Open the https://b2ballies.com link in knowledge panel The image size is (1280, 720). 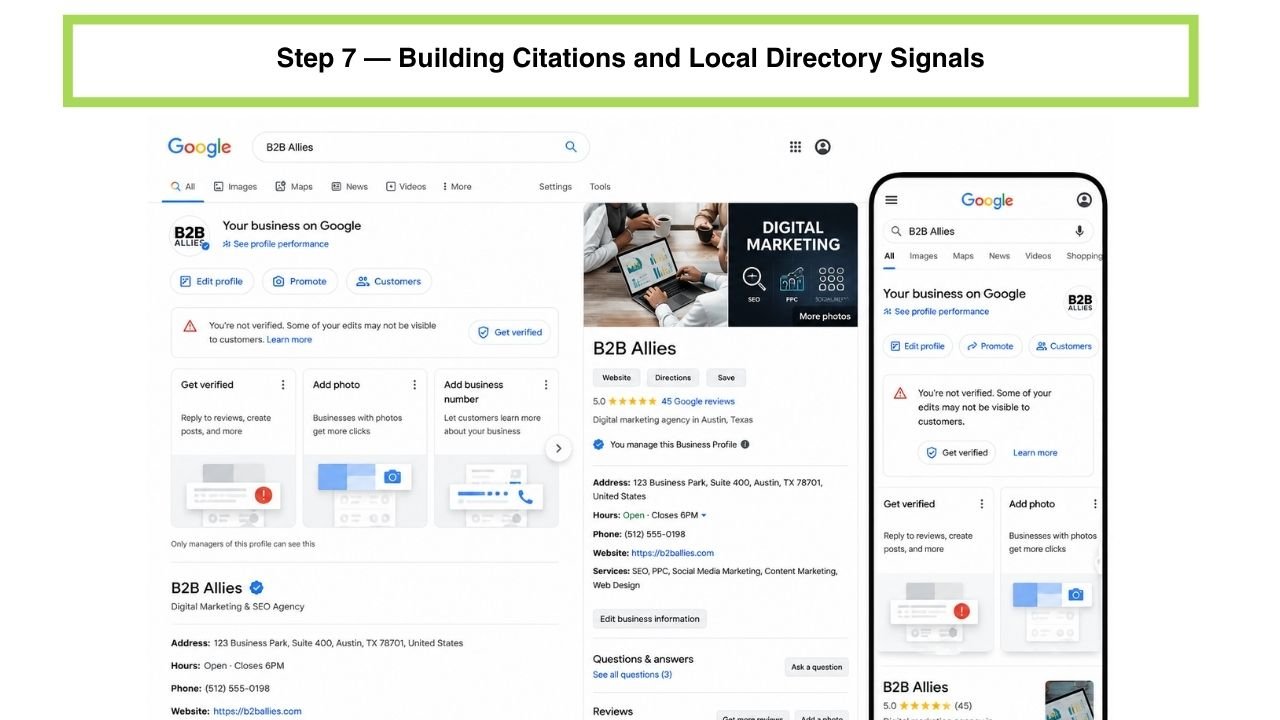coord(673,553)
